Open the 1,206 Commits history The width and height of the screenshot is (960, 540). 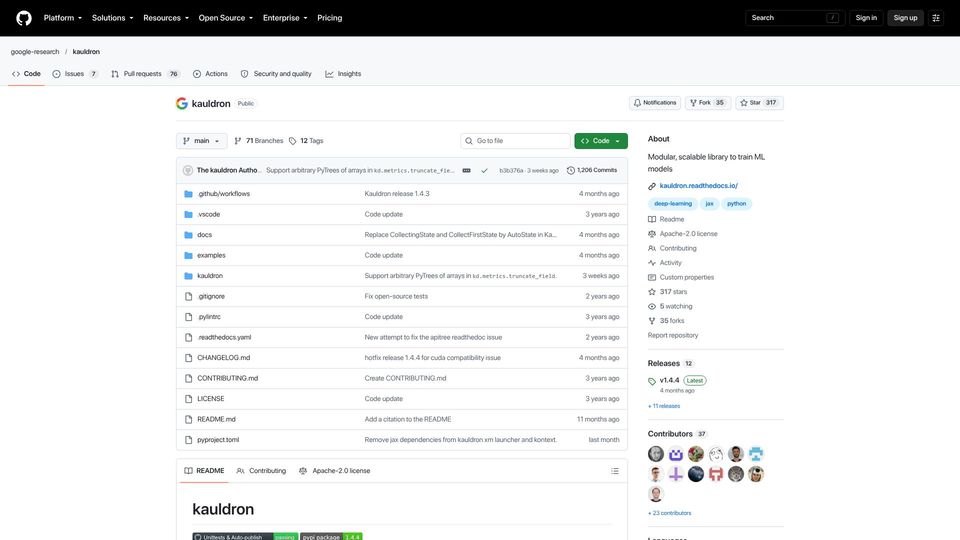(591, 170)
